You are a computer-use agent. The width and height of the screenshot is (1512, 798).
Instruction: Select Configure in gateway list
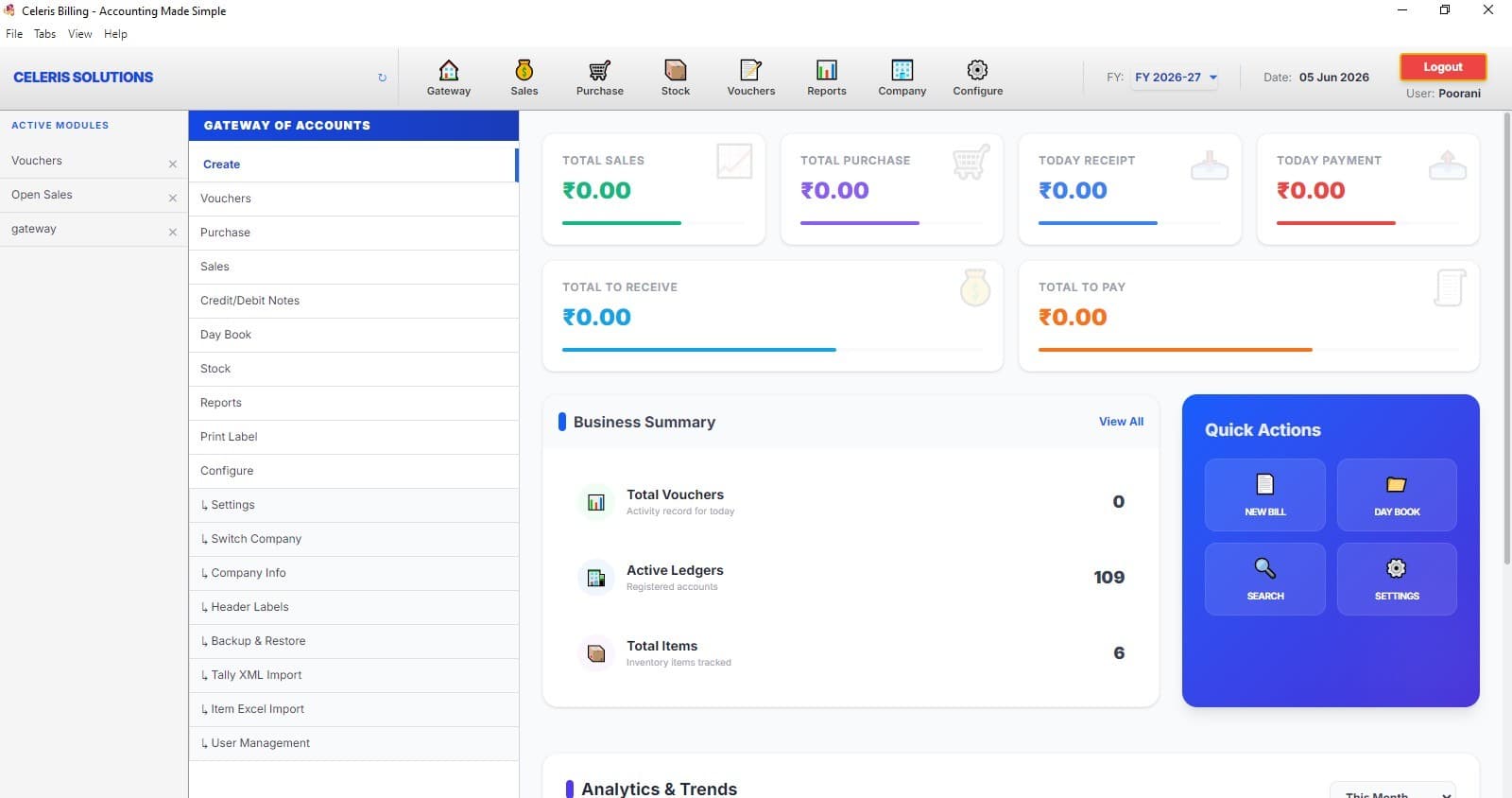pos(353,471)
